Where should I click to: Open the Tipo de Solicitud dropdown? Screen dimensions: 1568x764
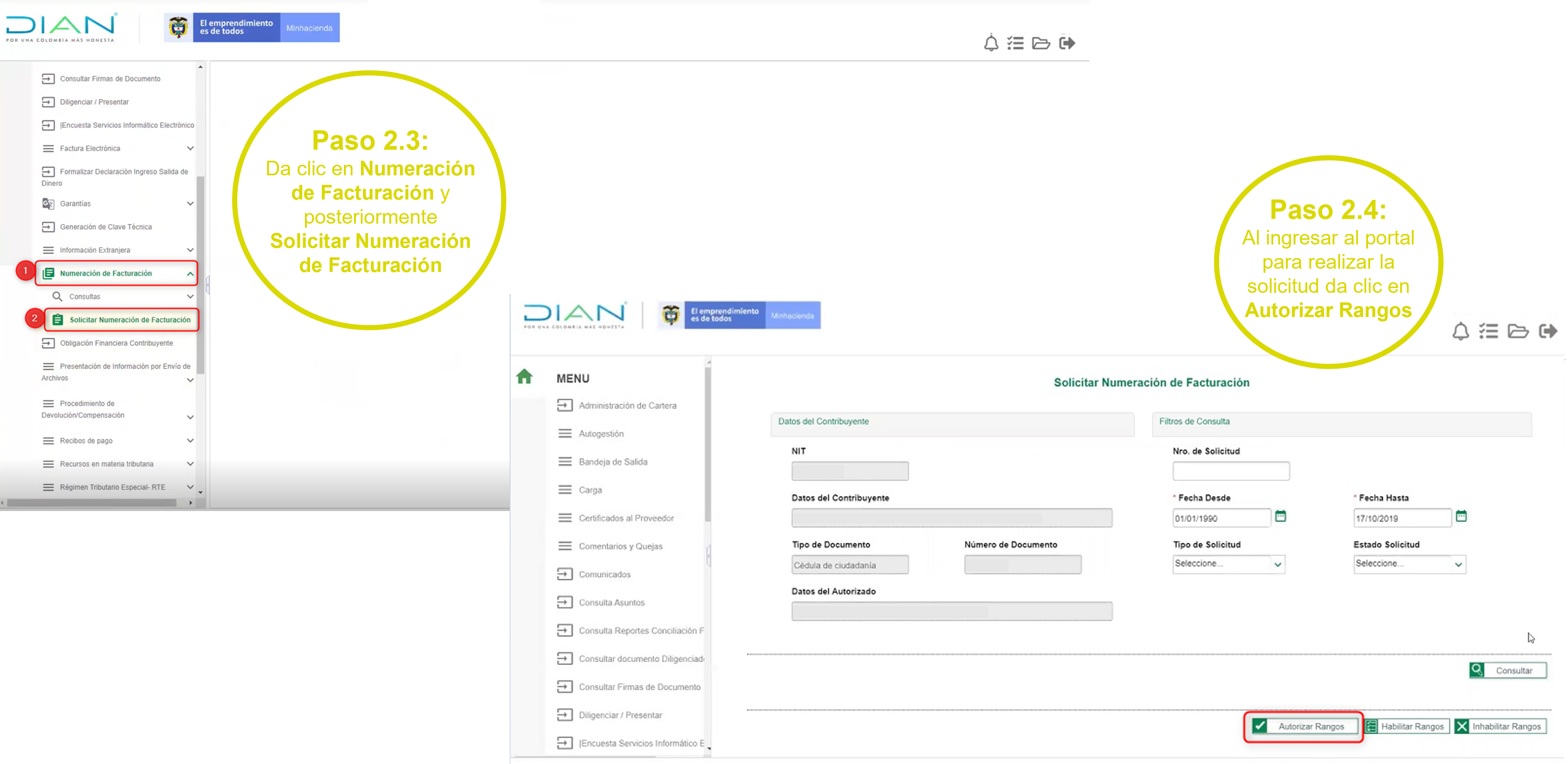click(1228, 564)
